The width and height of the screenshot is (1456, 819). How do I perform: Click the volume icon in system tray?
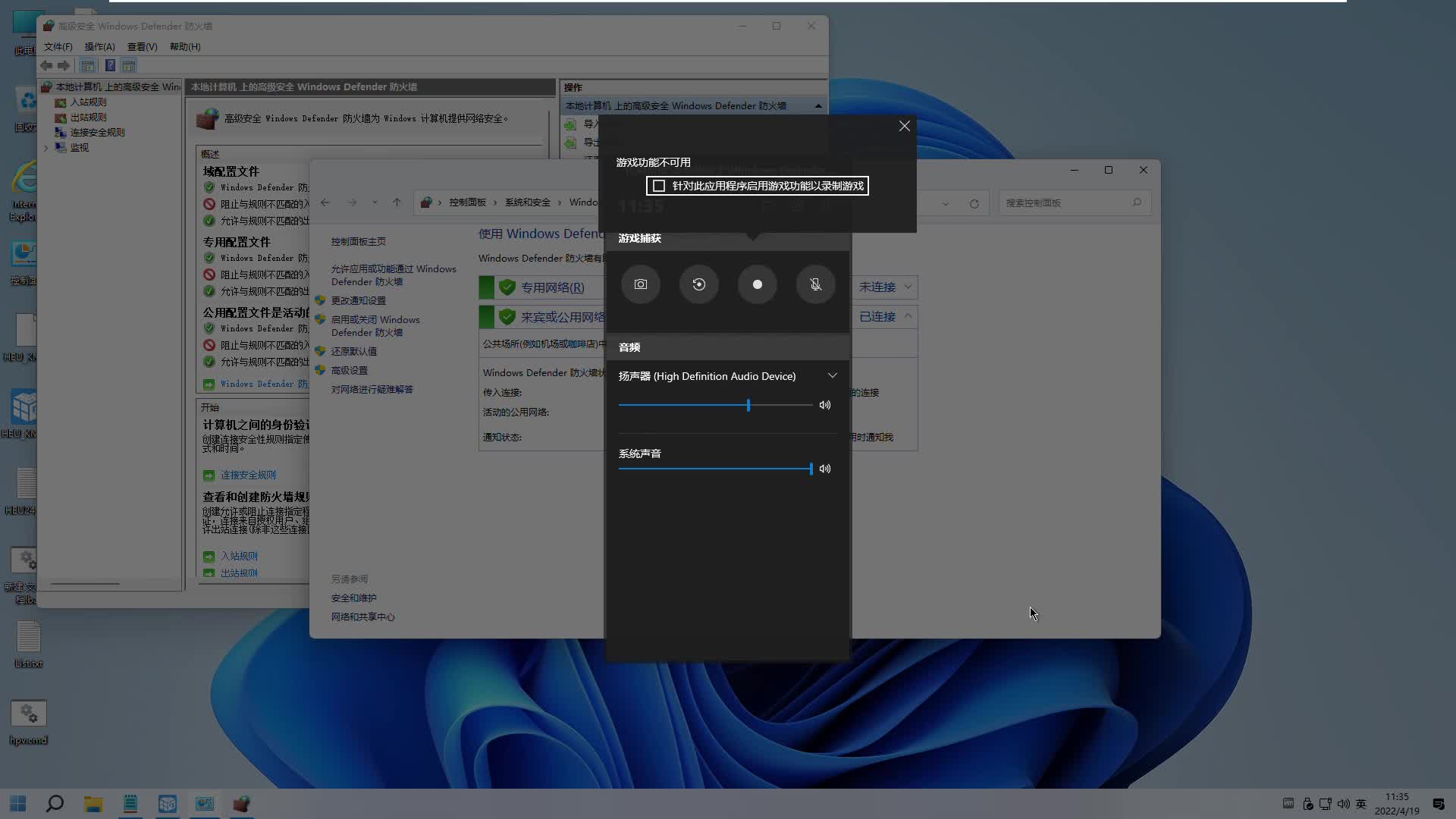click(x=1343, y=804)
